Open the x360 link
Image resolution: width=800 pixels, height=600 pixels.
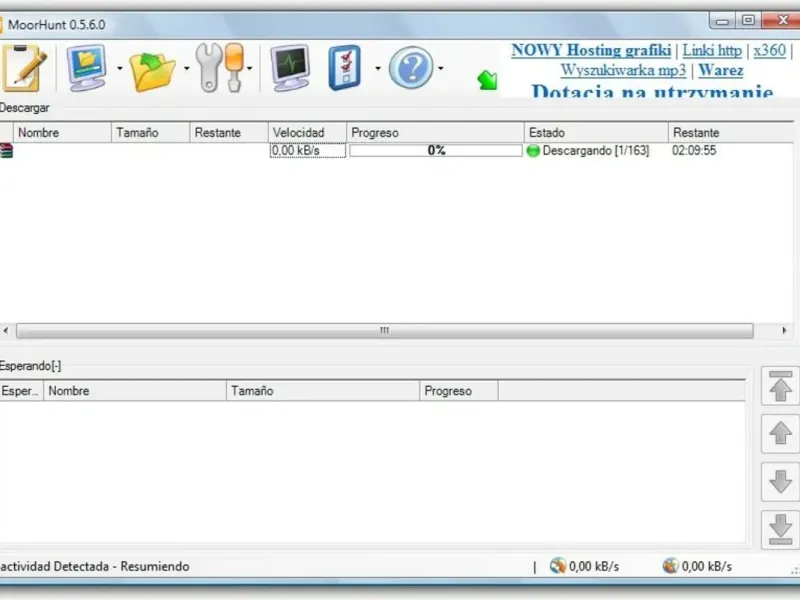coord(769,51)
